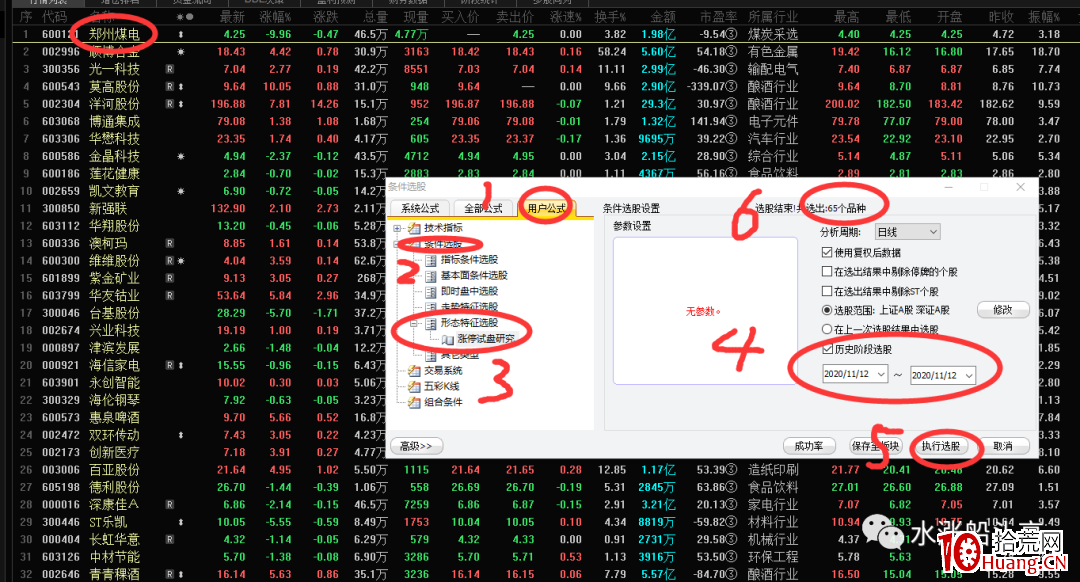Expand advanced options with 高级>> button
Image resolution: width=1080 pixels, height=582 pixels.
point(416,446)
